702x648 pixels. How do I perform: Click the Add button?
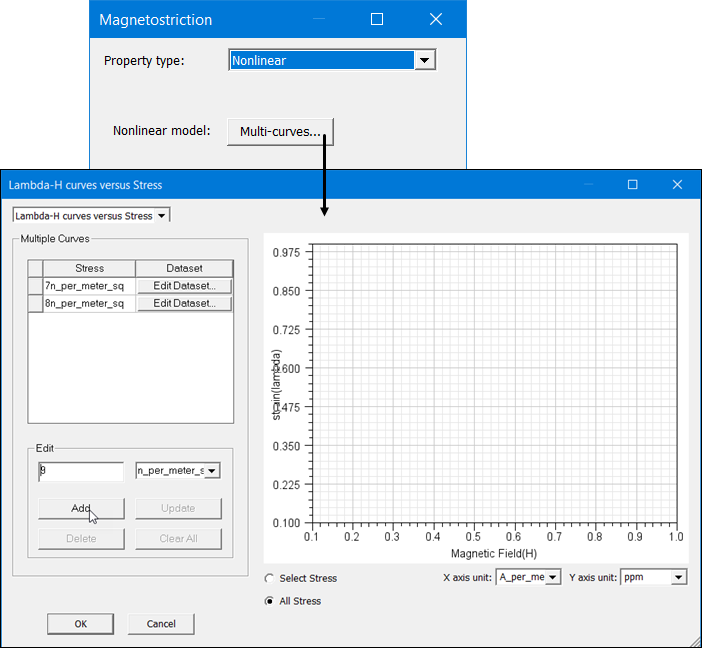coord(81,508)
